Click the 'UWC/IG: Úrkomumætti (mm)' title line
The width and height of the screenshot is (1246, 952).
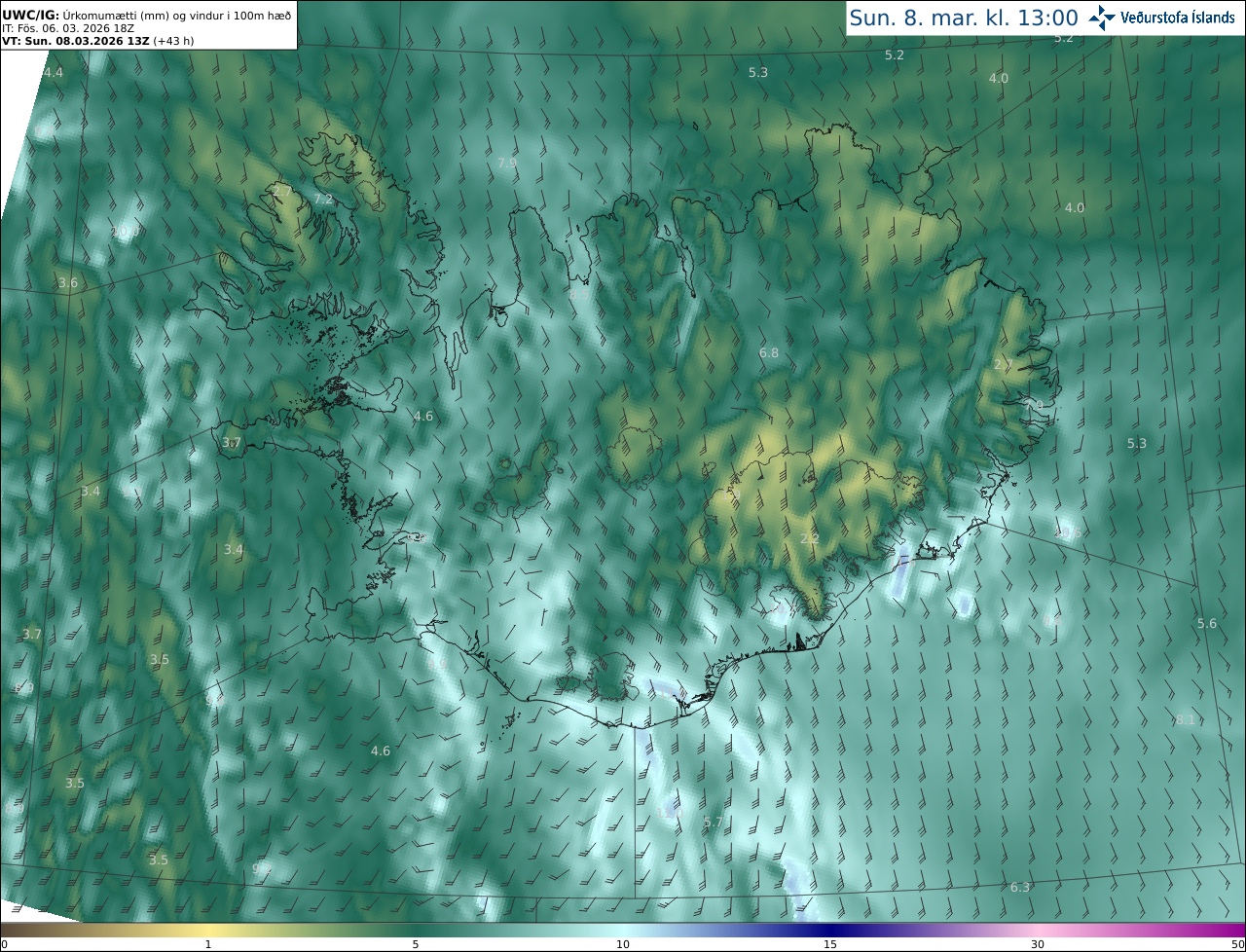(x=147, y=15)
